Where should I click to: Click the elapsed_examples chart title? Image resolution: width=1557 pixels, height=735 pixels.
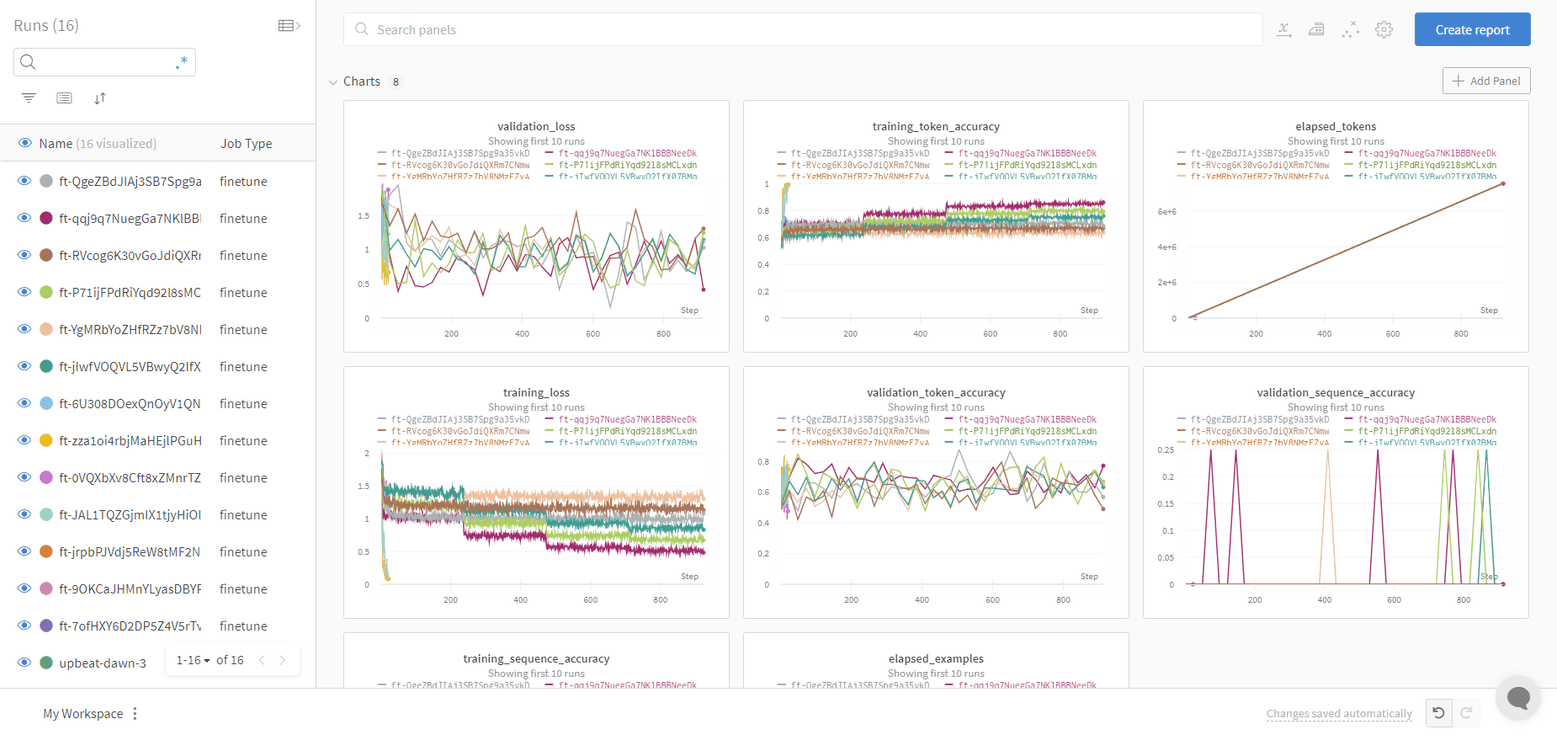[x=936, y=659]
